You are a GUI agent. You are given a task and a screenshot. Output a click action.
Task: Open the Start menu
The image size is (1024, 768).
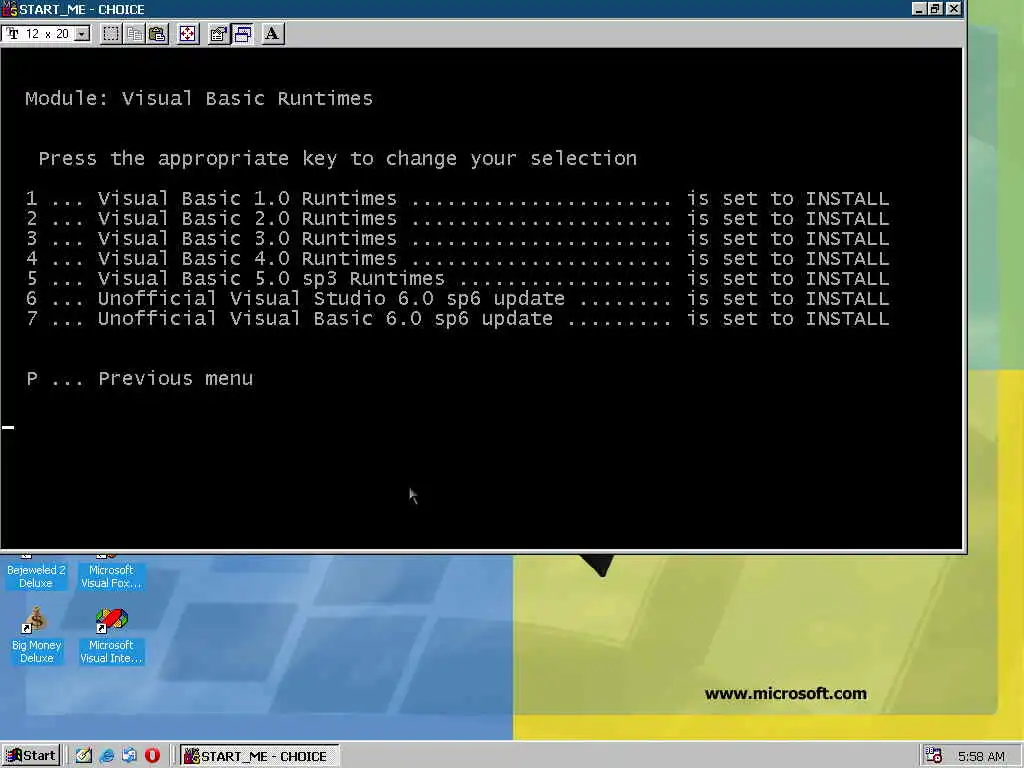(31, 756)
